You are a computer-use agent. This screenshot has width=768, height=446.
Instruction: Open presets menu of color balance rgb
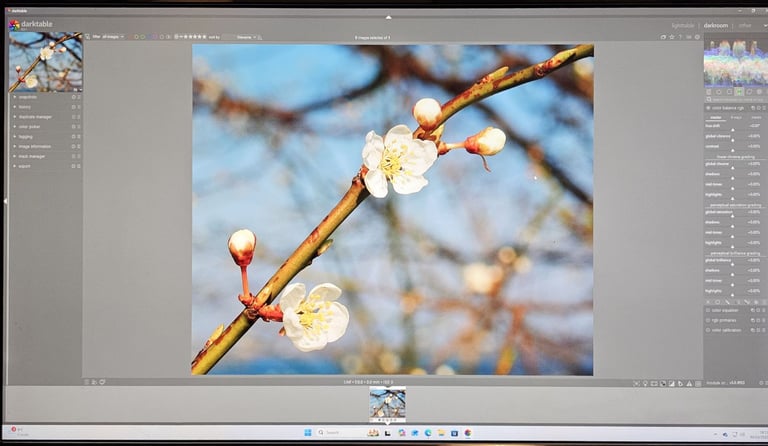coord(764,108)
